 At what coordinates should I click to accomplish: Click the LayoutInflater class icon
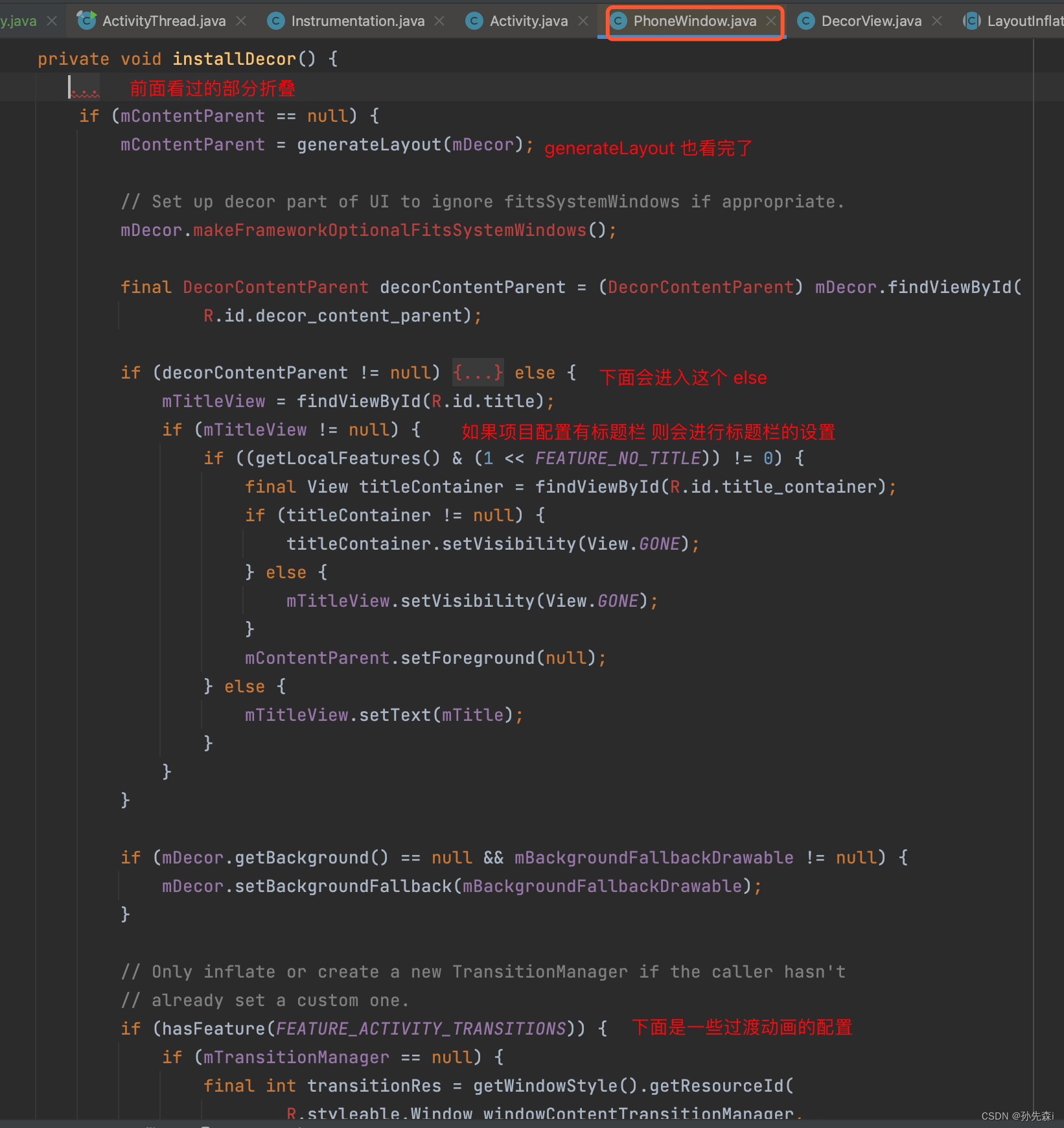click(971, 21)
